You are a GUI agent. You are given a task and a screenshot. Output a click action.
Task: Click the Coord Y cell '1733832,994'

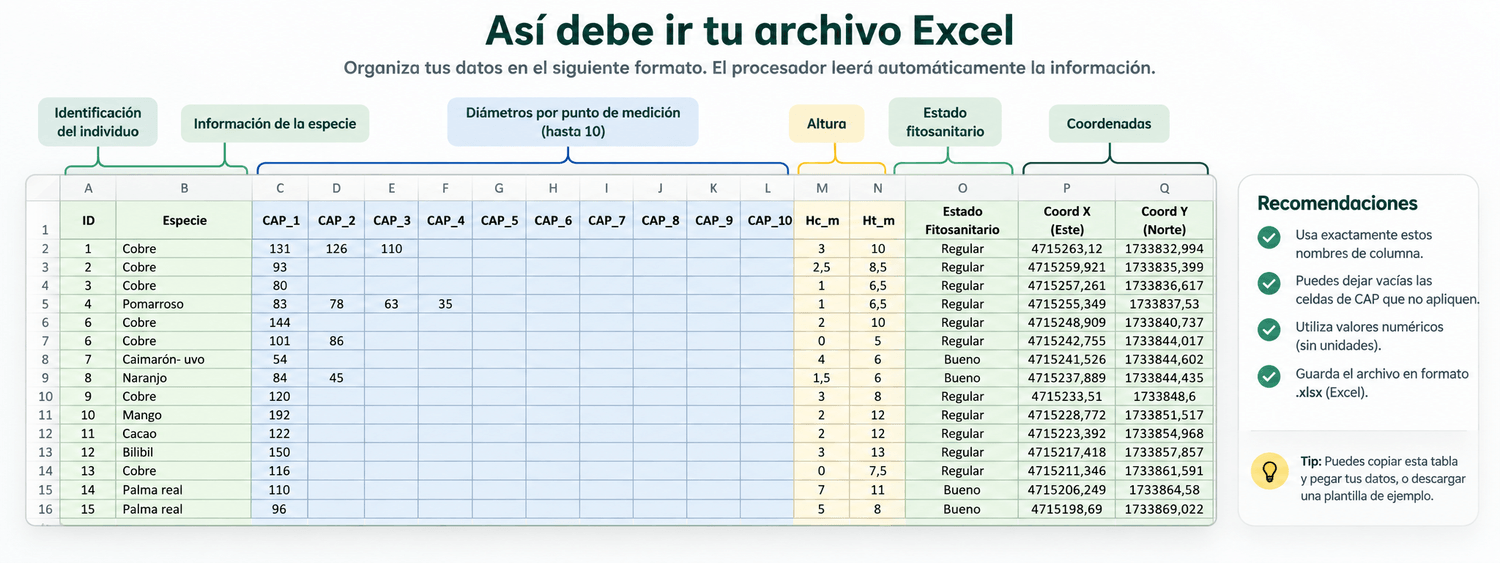1164,248
